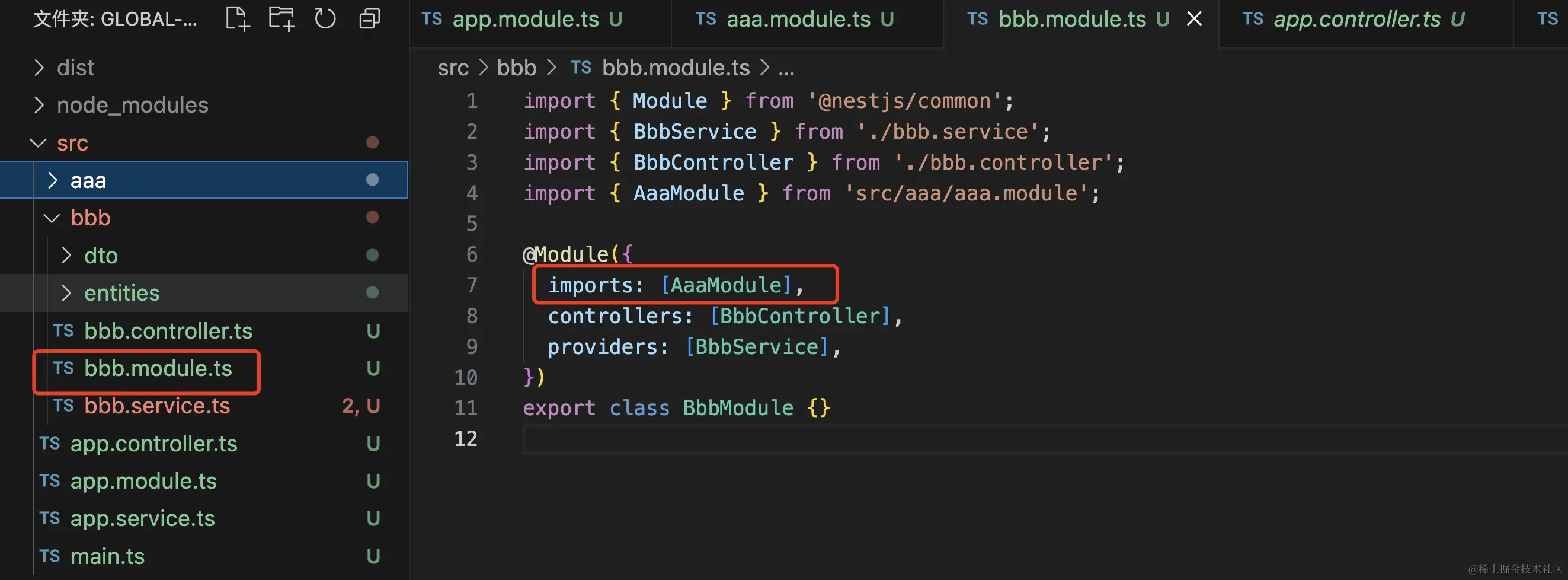The image size is (1568, 580).
Task: Refresh the file explorer
Action: [x=325, y=19]
